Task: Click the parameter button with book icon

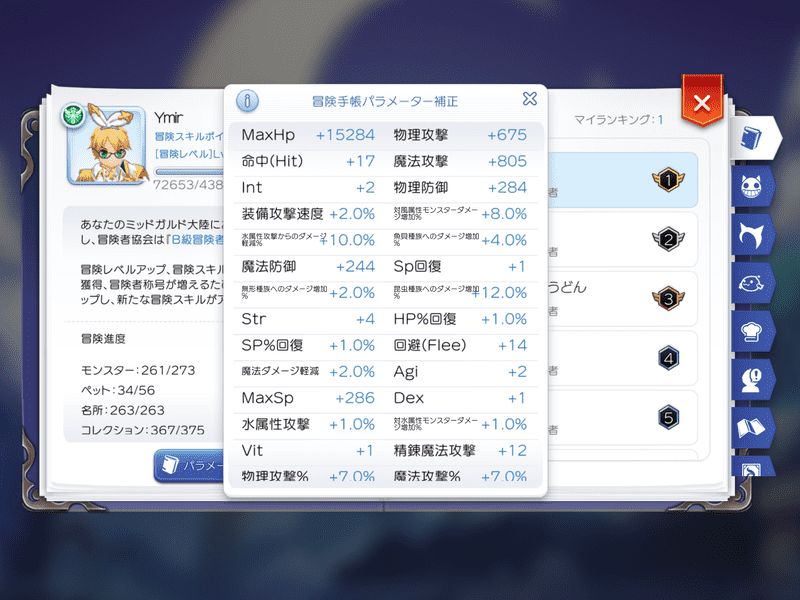Action: (189, 465)
